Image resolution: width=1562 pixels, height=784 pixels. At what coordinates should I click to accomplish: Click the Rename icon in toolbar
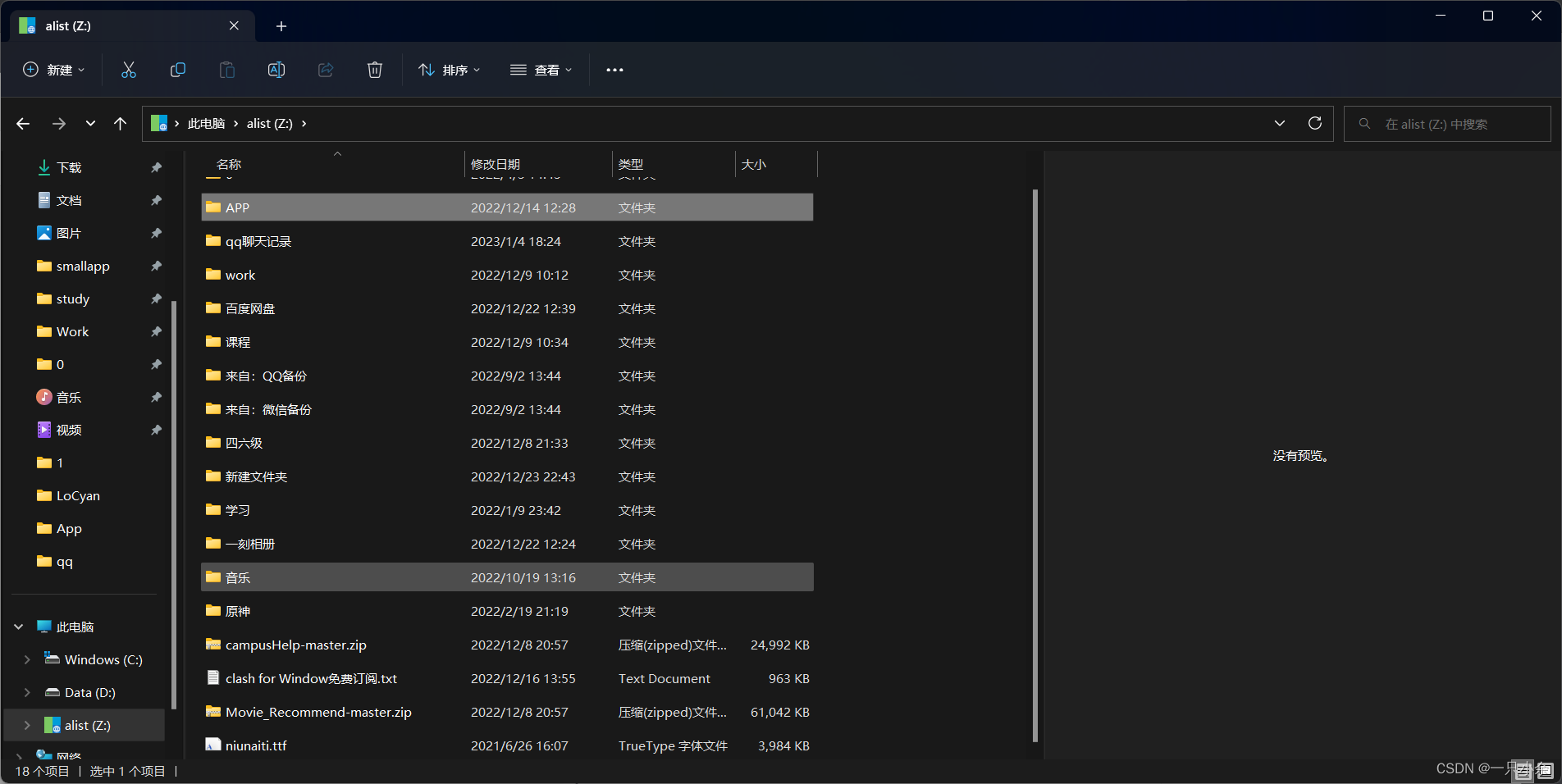[276, 70]
